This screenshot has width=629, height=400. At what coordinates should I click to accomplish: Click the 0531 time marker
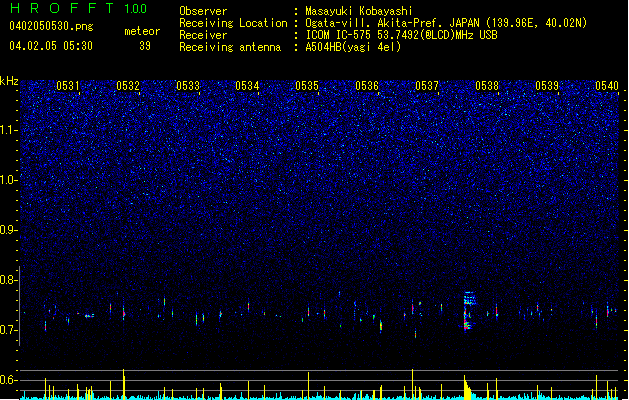(x=68, y=86)
